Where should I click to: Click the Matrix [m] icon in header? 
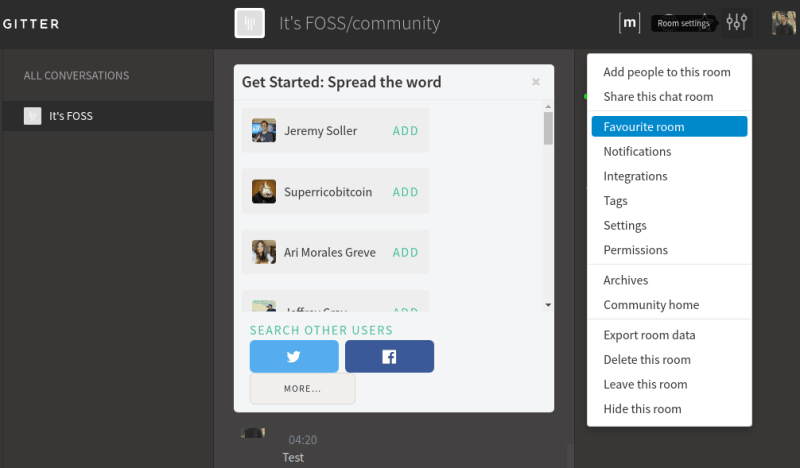630,22
